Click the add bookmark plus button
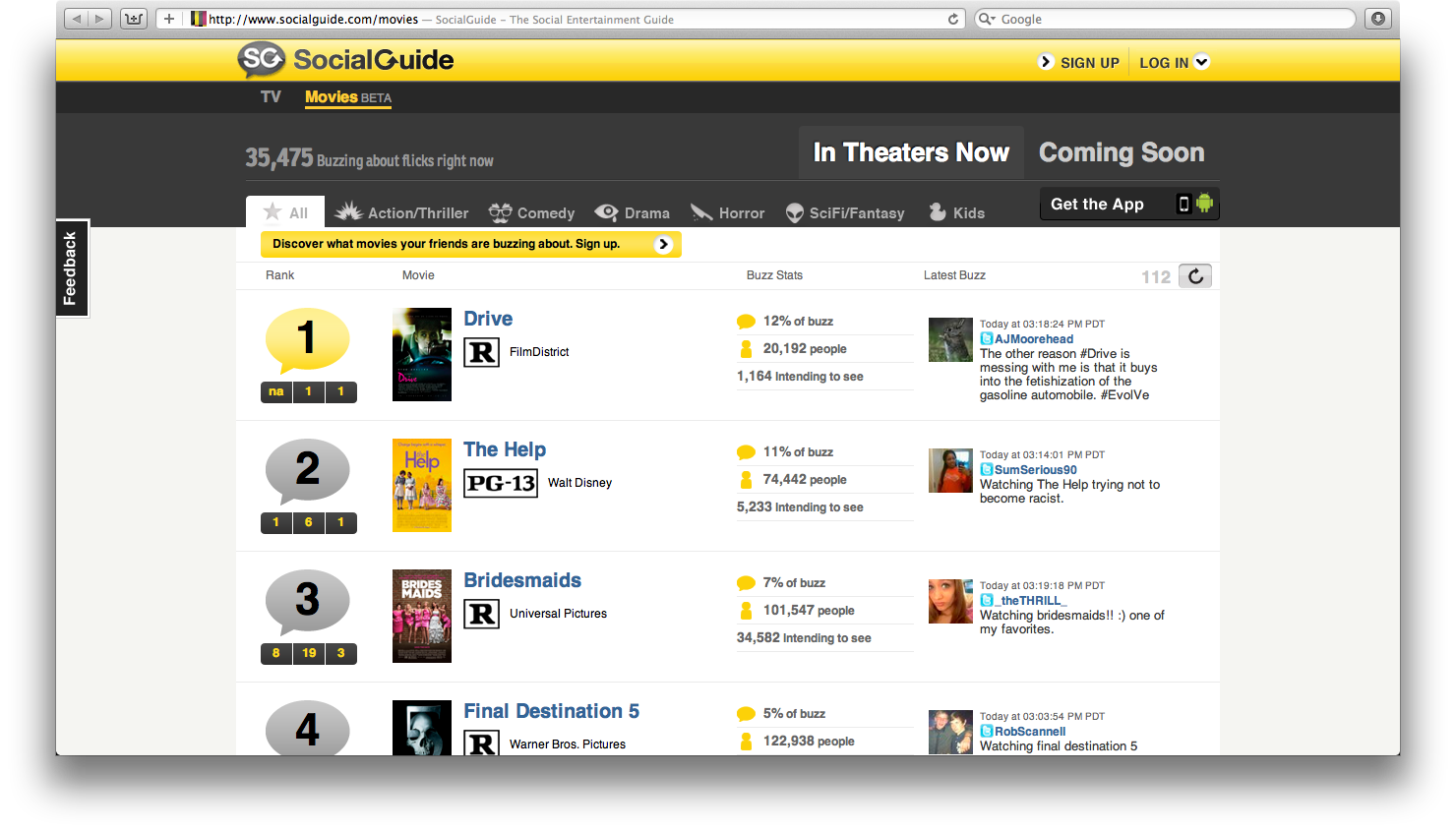Image resolution: width=1456 pixels, height=833 pixels. [169, 19]
